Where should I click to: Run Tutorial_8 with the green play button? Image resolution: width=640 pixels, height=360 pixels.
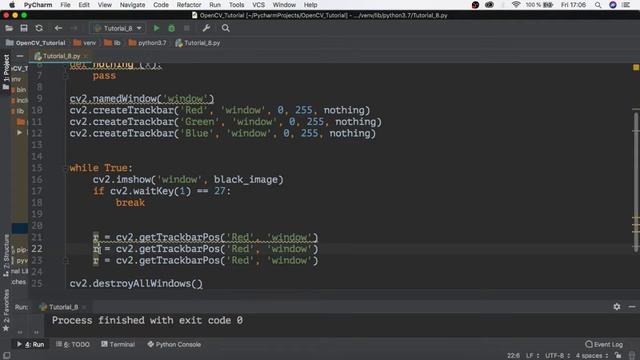click(156, 28)
